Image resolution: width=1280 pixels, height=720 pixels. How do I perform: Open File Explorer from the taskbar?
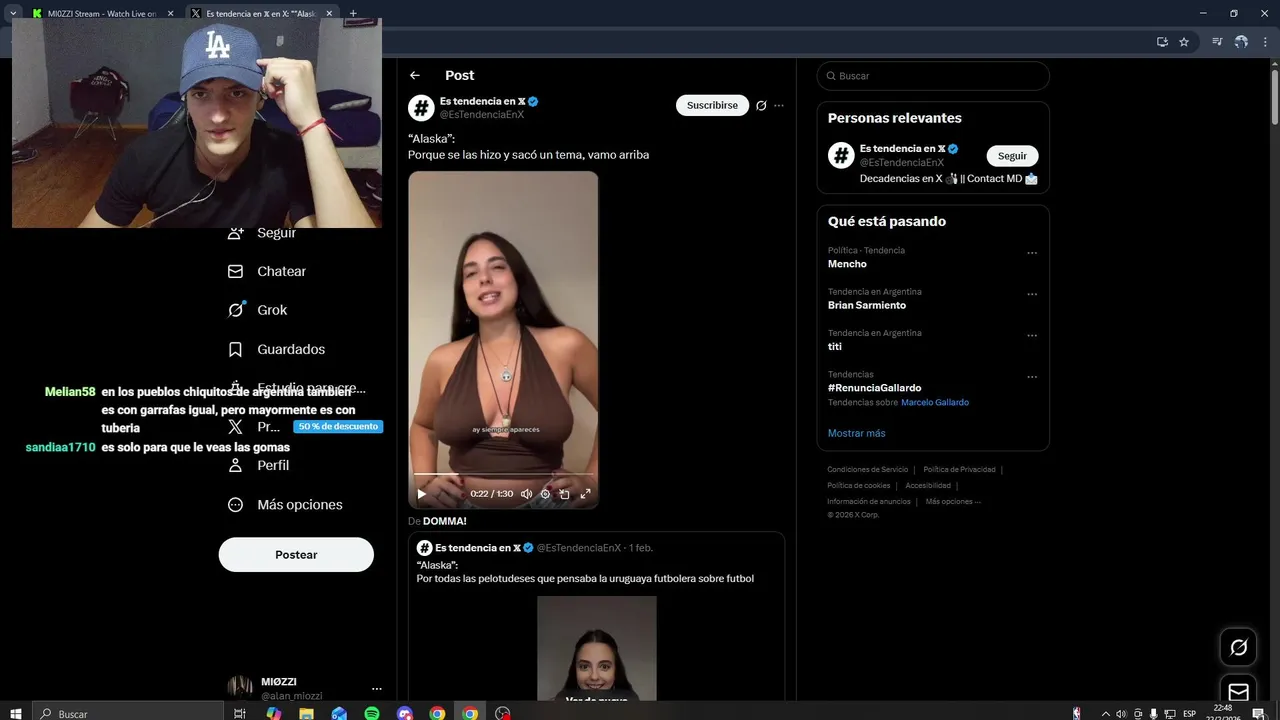point(306,713)
